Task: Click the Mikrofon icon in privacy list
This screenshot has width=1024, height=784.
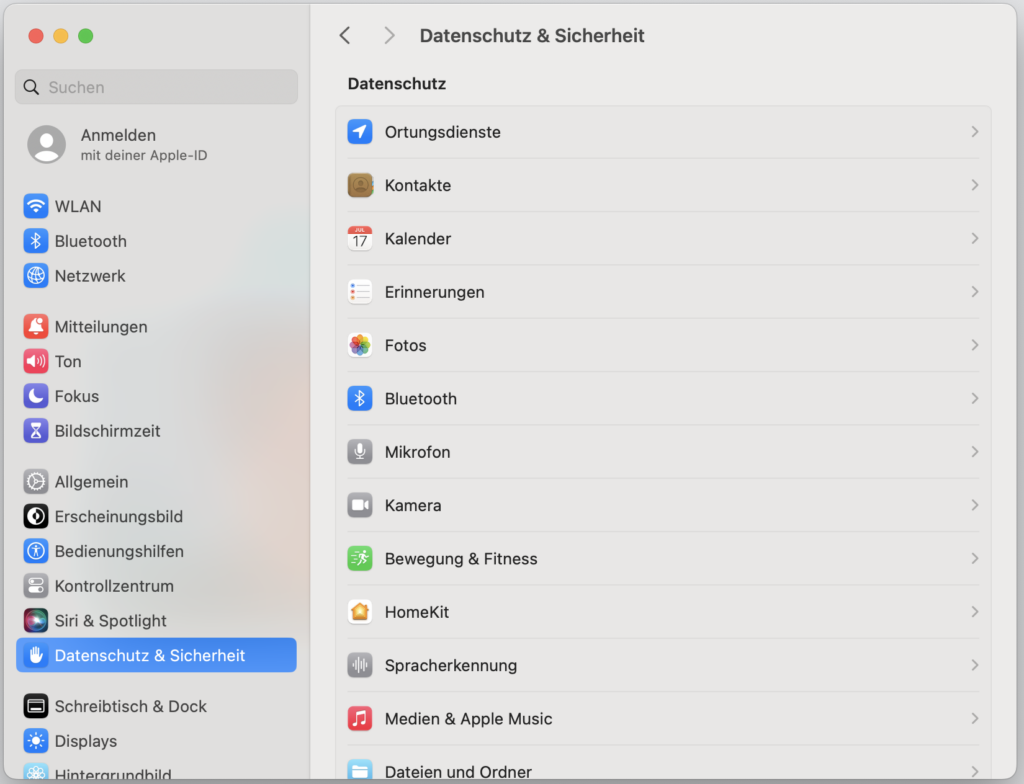Action: point(360,452)
